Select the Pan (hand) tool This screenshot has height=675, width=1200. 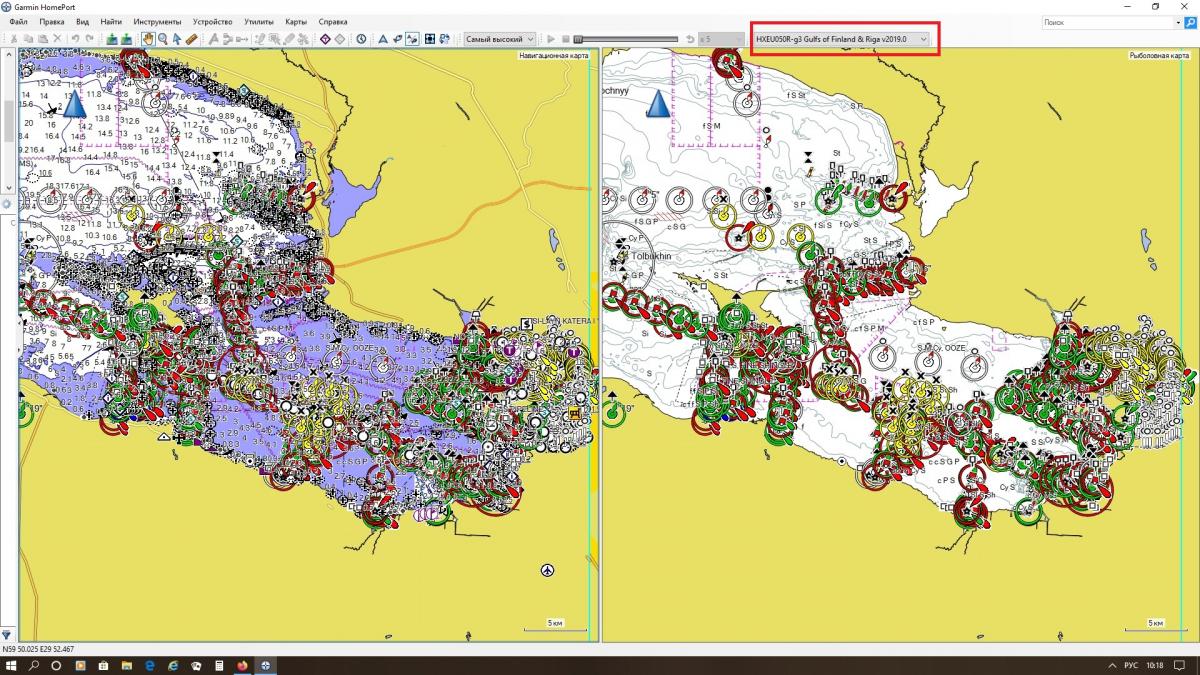pos(148,39)
